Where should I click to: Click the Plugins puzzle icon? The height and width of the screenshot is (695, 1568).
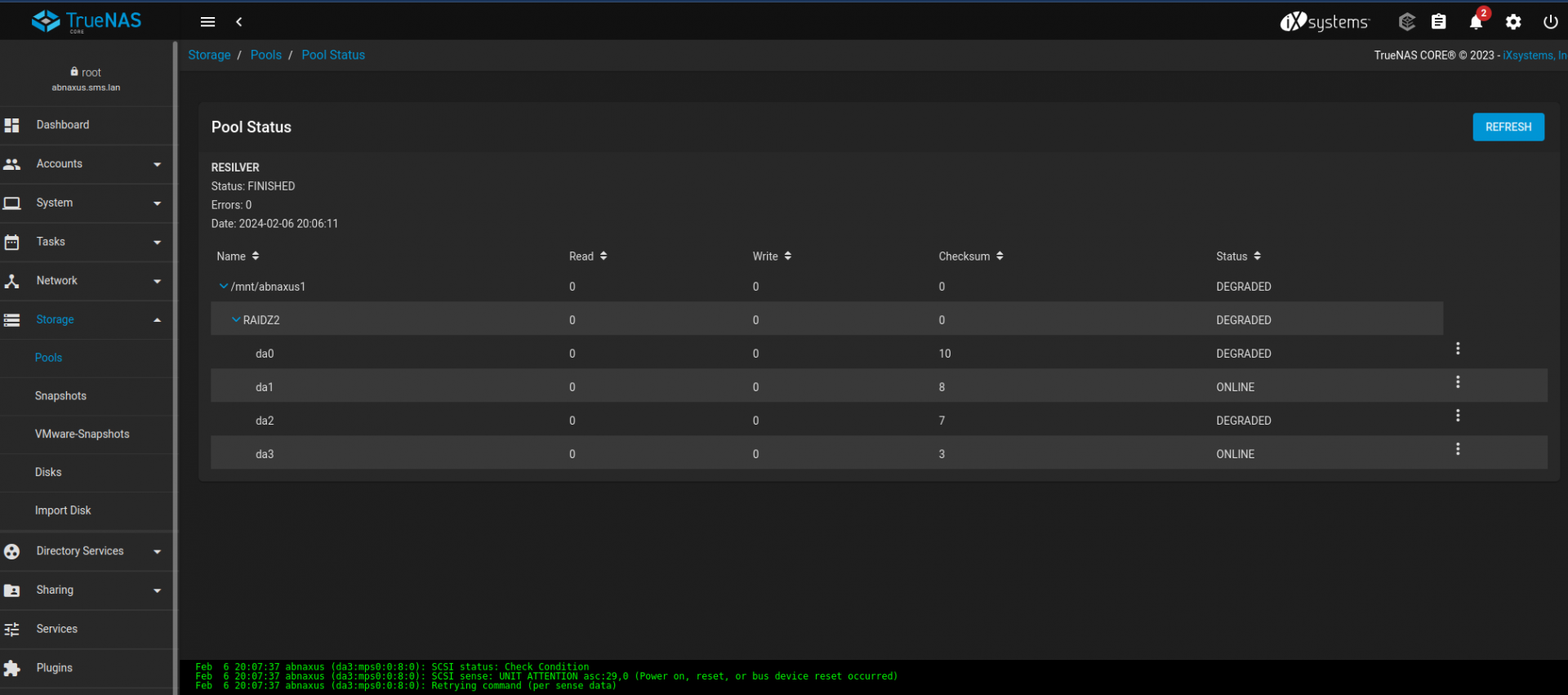point(11,669)
